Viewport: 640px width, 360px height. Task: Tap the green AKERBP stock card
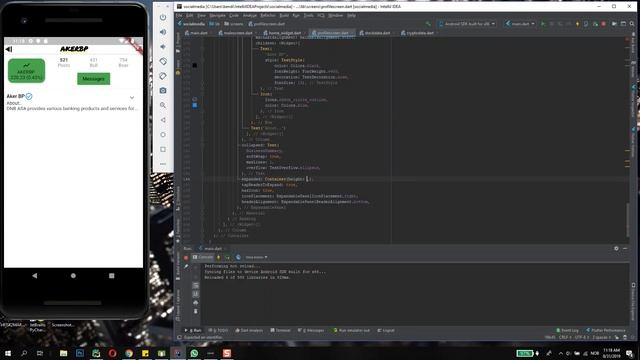coord(27,71)
